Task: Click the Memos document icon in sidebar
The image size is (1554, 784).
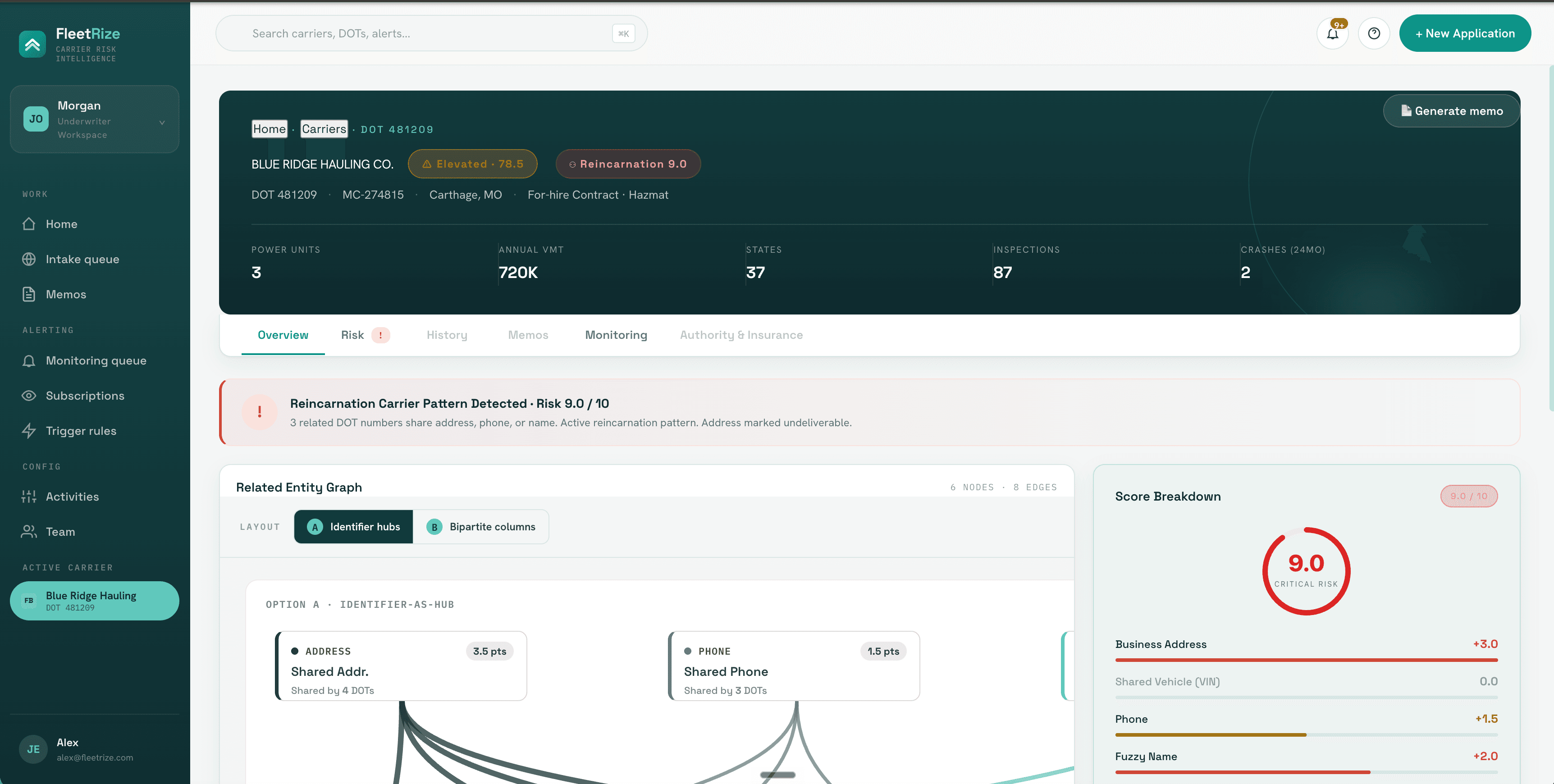Action: [29, 294]
